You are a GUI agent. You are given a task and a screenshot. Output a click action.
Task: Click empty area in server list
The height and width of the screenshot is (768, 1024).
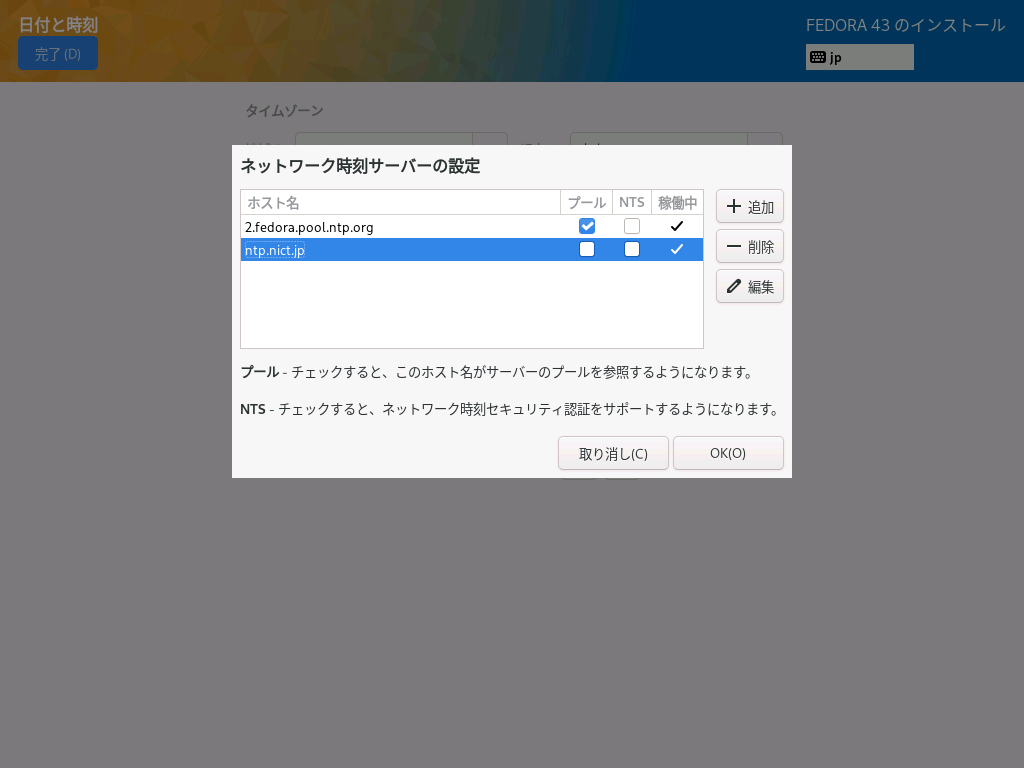tap(470, 305)
